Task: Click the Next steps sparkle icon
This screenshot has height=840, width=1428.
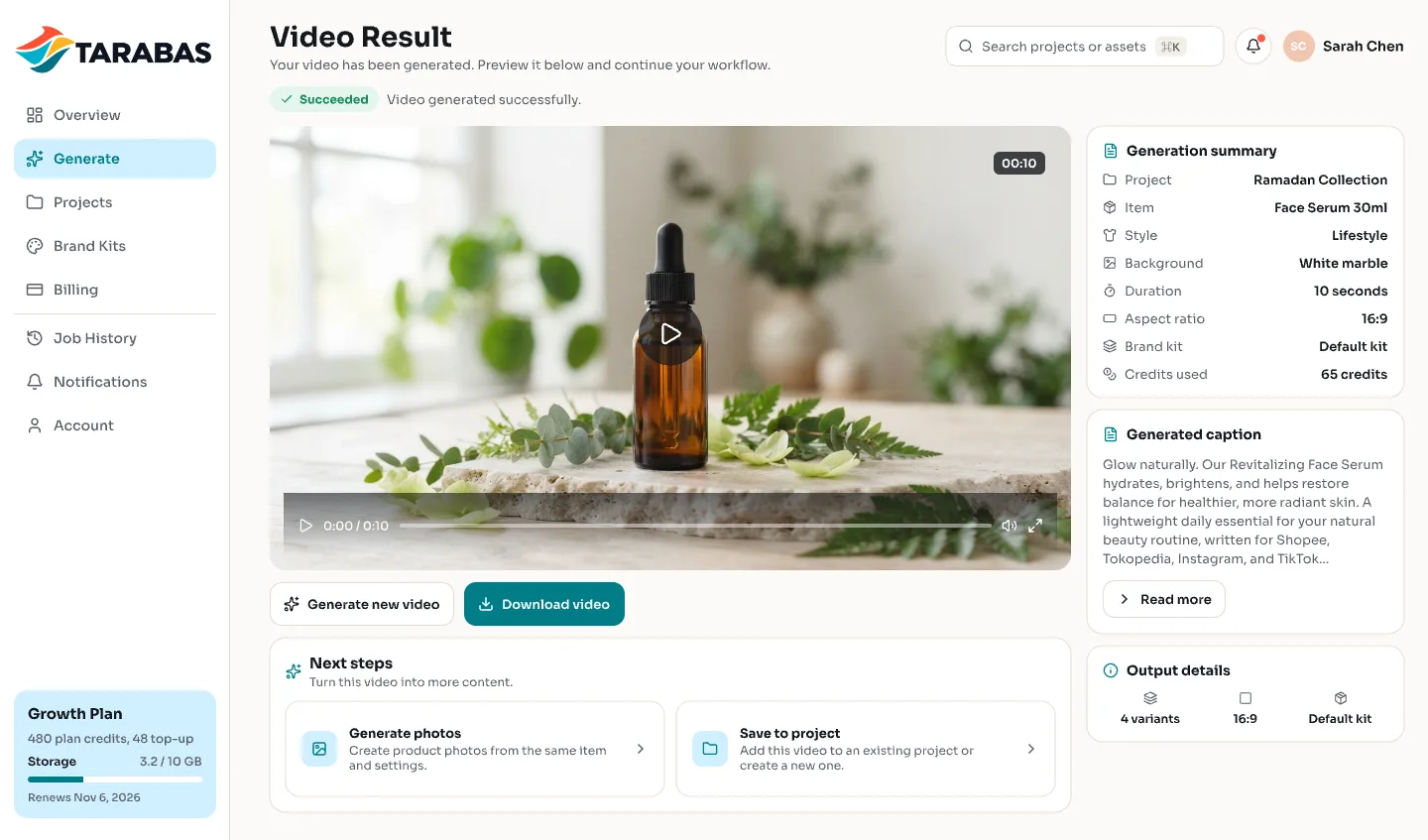Action: 294,671
